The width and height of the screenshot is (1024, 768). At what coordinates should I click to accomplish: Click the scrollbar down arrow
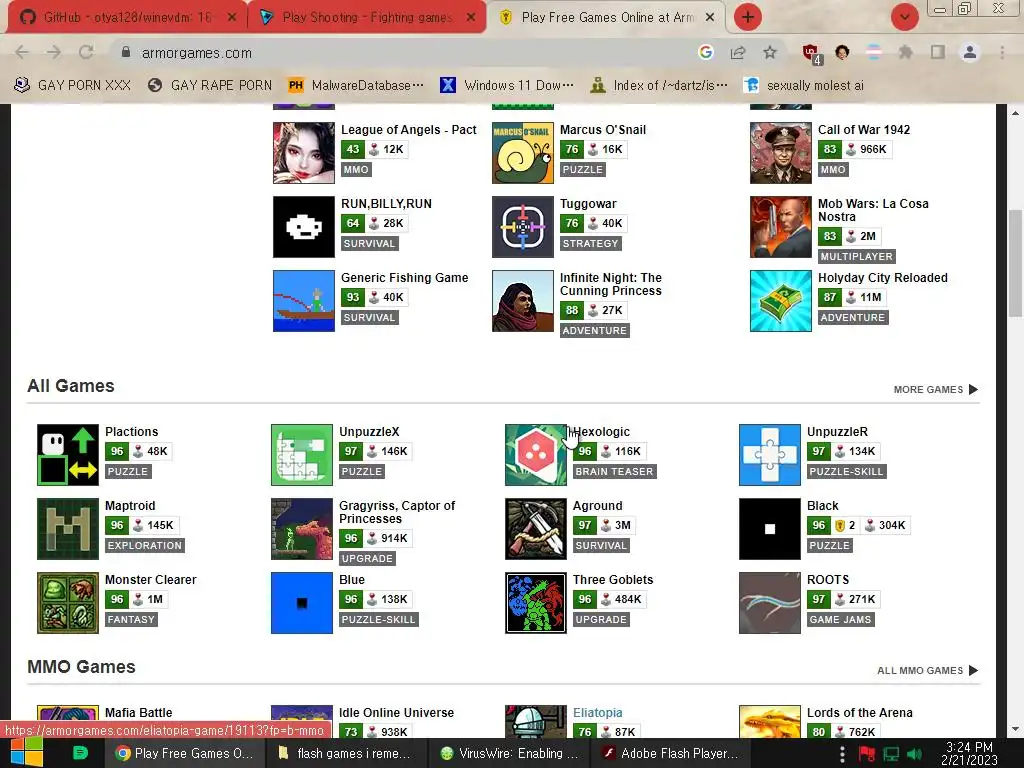coord(1015,729)
